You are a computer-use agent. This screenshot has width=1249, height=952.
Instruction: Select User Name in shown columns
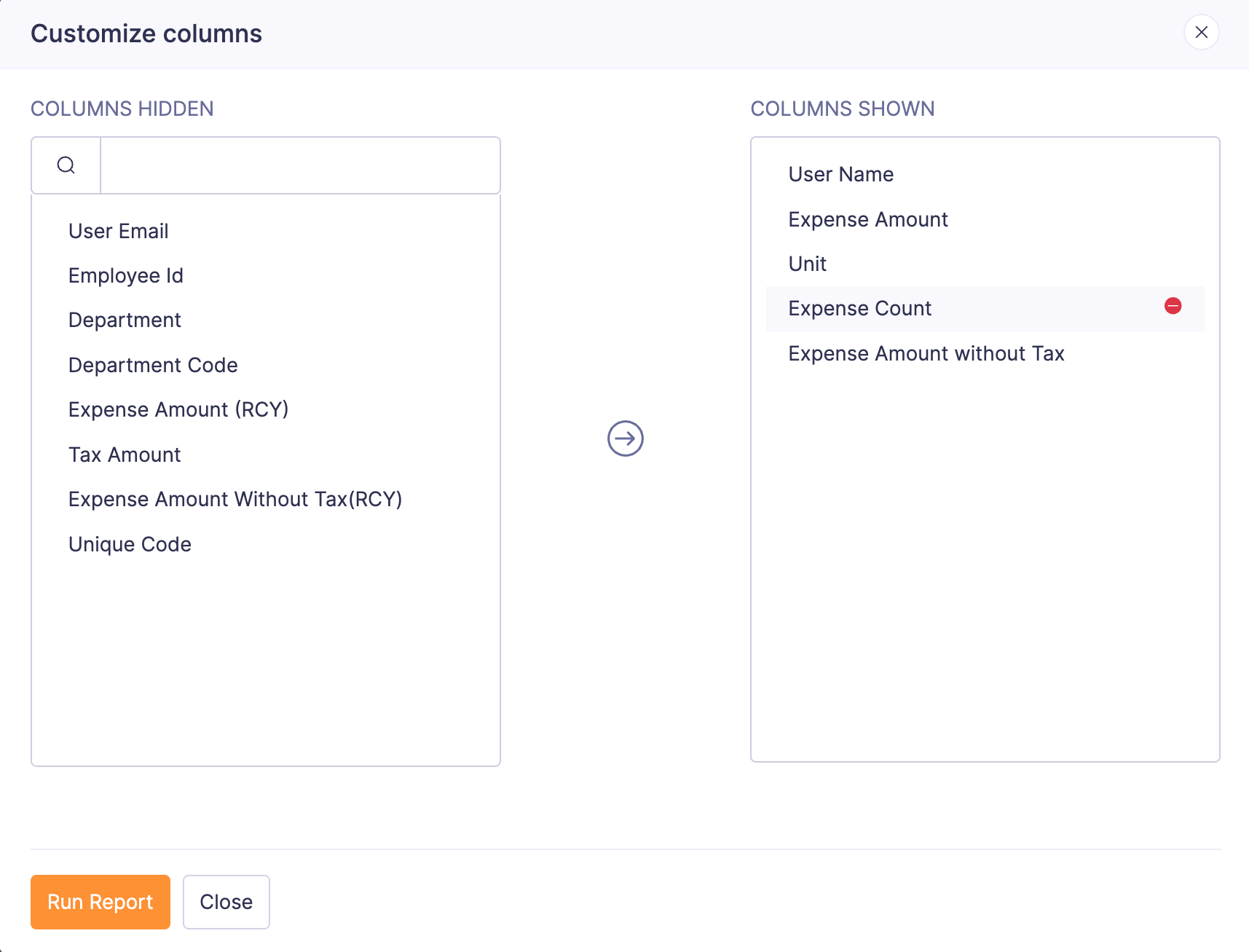[x=840, y=174]
